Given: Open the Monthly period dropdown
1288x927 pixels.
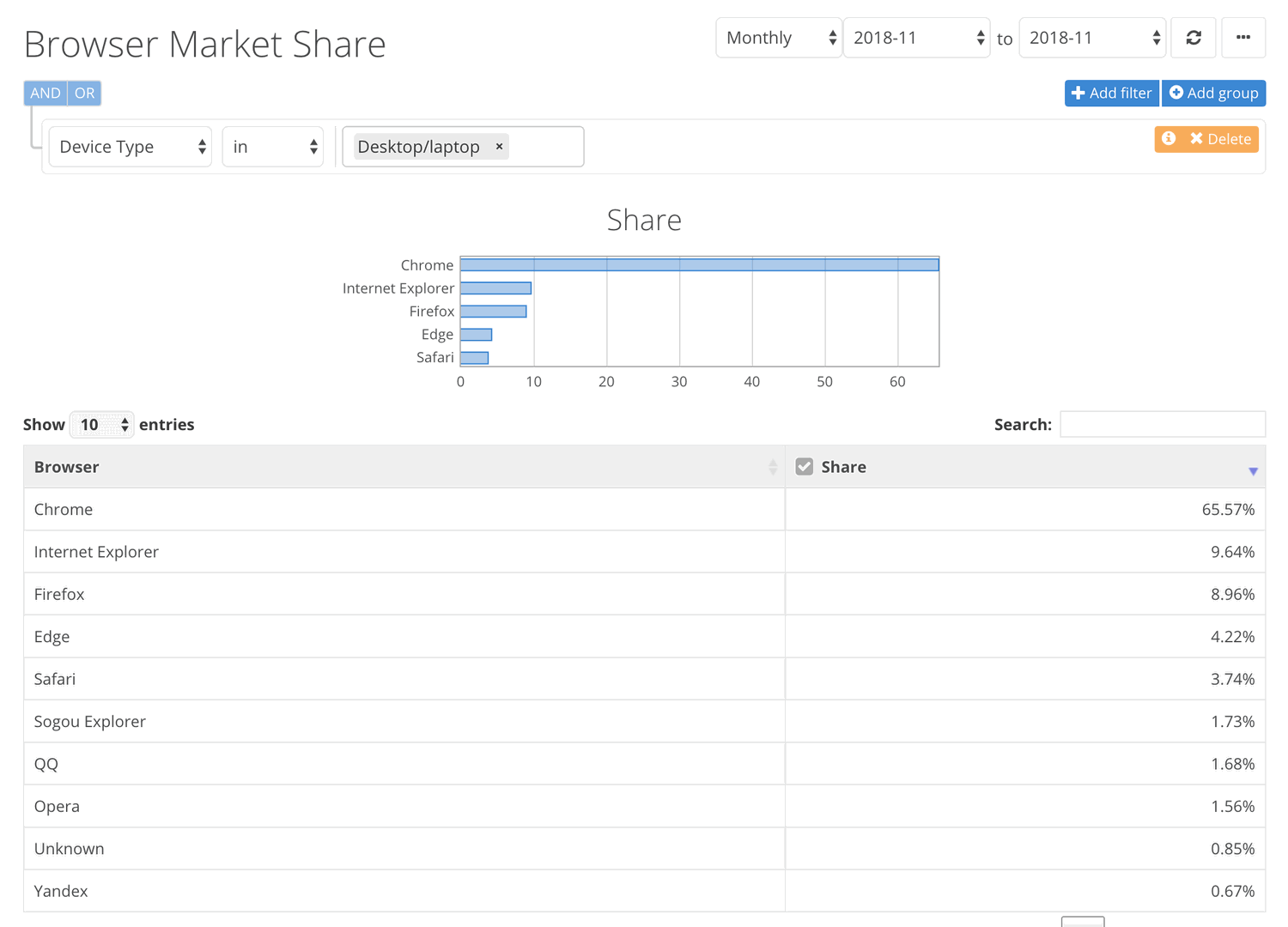Looking at the screenshot, I should 778,37.
